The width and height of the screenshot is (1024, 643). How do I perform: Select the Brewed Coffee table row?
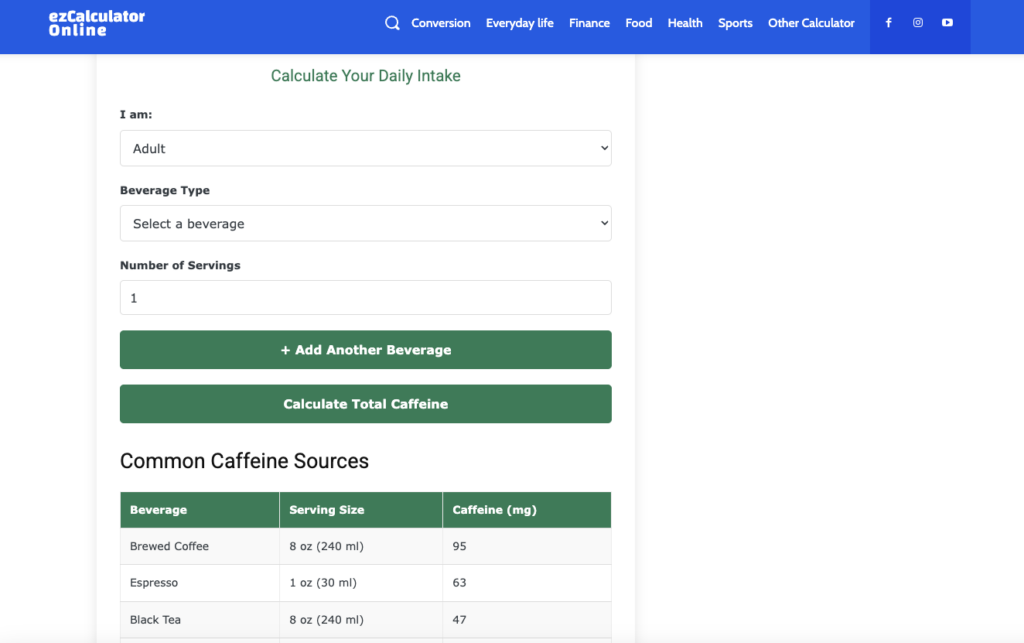(365, 546)
